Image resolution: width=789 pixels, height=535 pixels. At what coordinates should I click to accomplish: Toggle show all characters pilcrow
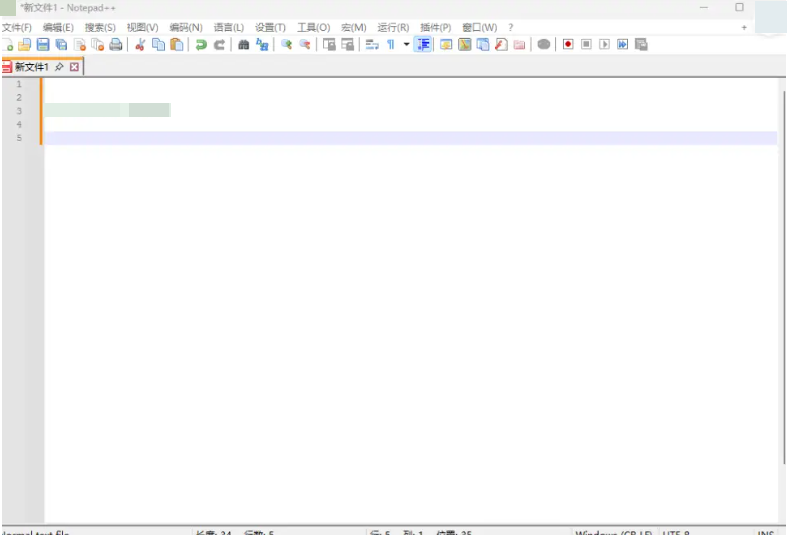click(390, 45)
